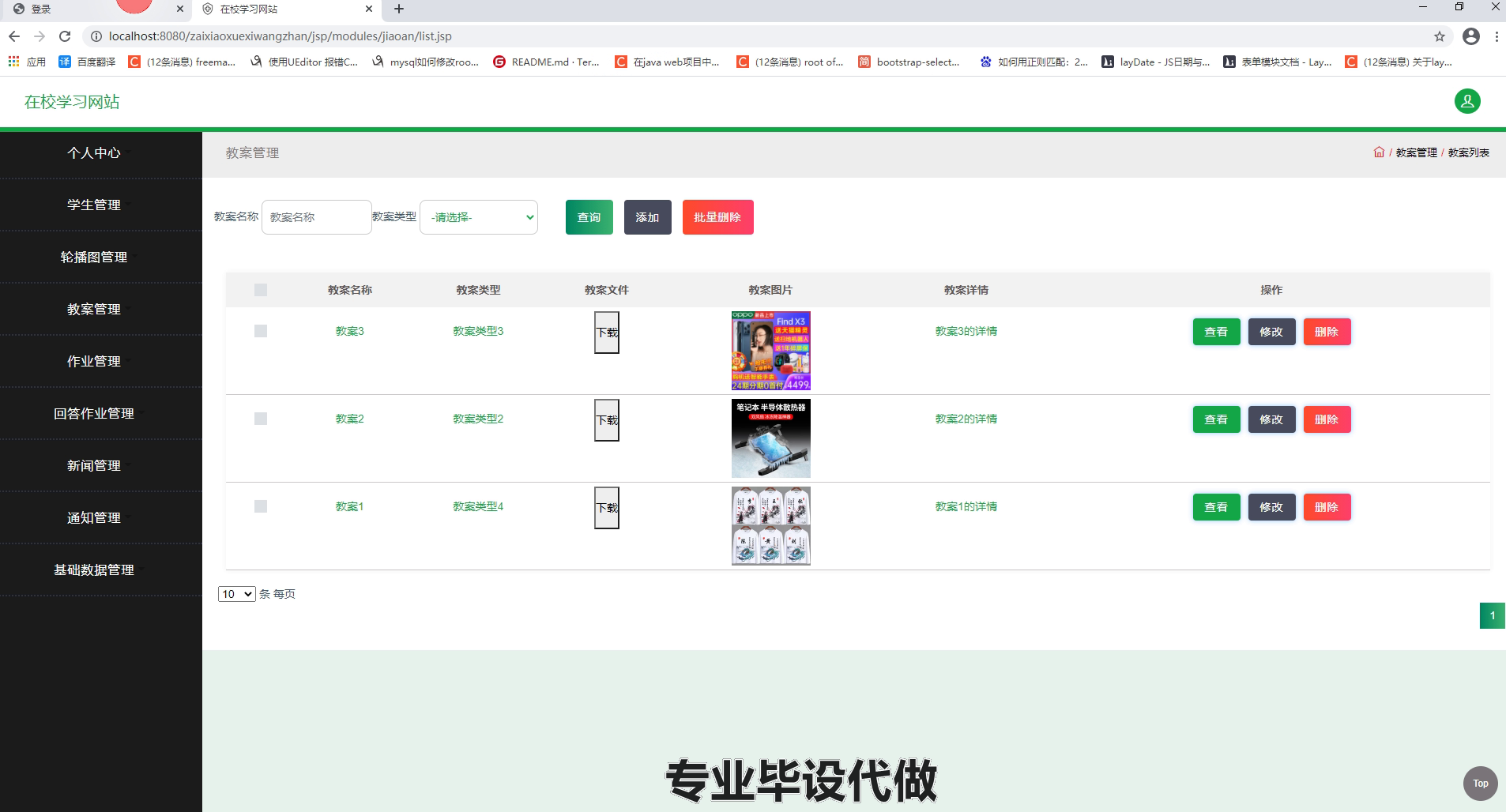Click the 教案2 laptop cooler thumbnail
Viewport: 1506px width, 812px height.
tap(771, 438)
